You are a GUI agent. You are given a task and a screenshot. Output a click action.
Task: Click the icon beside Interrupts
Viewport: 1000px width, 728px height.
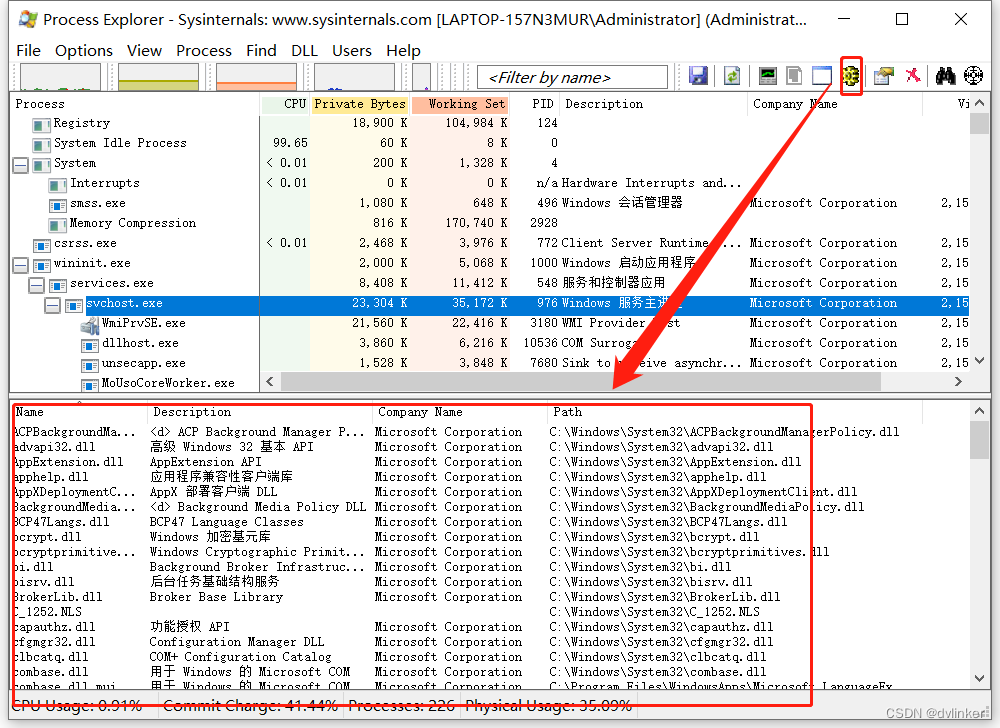tap(58, 184)
